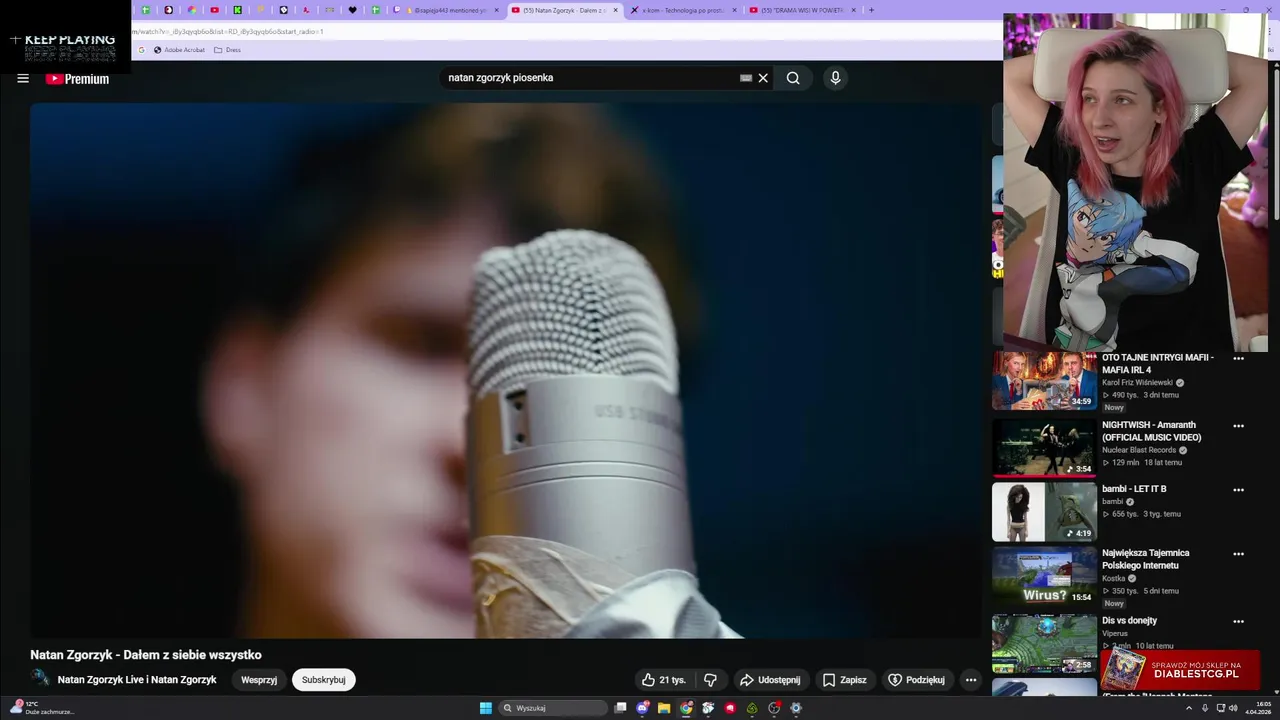Click the Wyszukaj taskbar search box
This screenshot has width=1280, height=720.
tap(553, 708)
